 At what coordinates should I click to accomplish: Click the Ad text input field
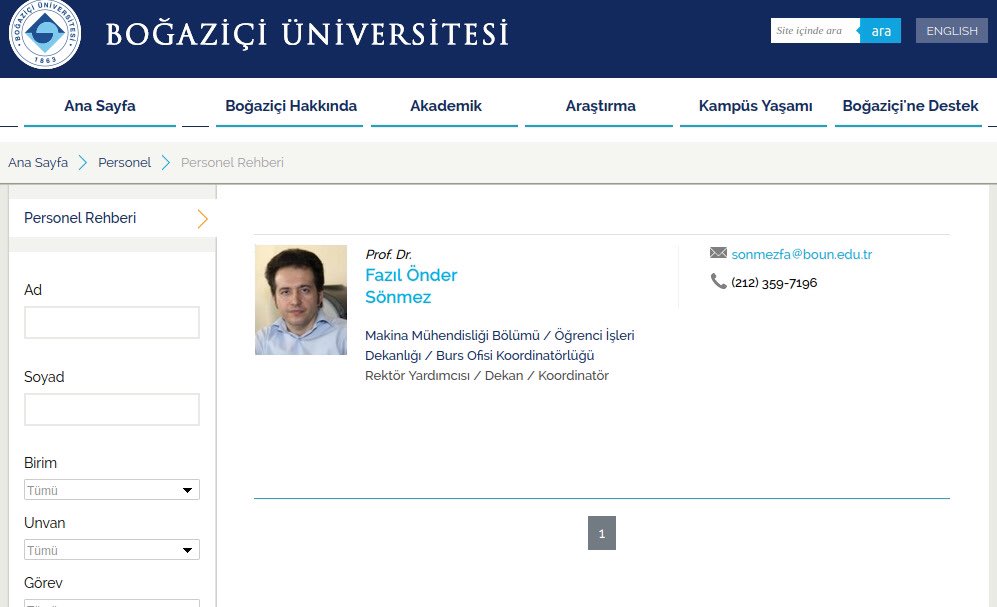click(111, 322)
